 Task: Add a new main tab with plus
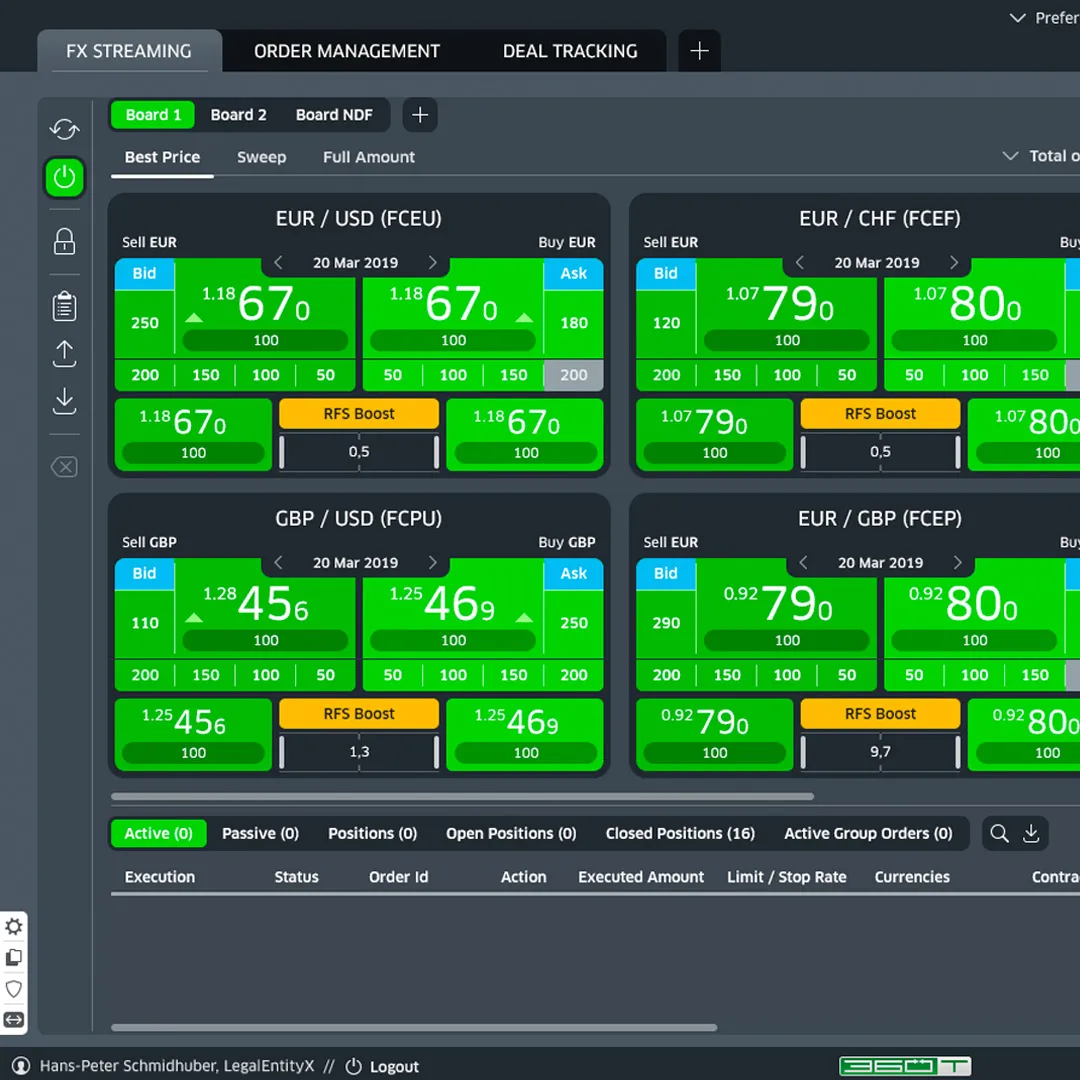coord(699,51)
